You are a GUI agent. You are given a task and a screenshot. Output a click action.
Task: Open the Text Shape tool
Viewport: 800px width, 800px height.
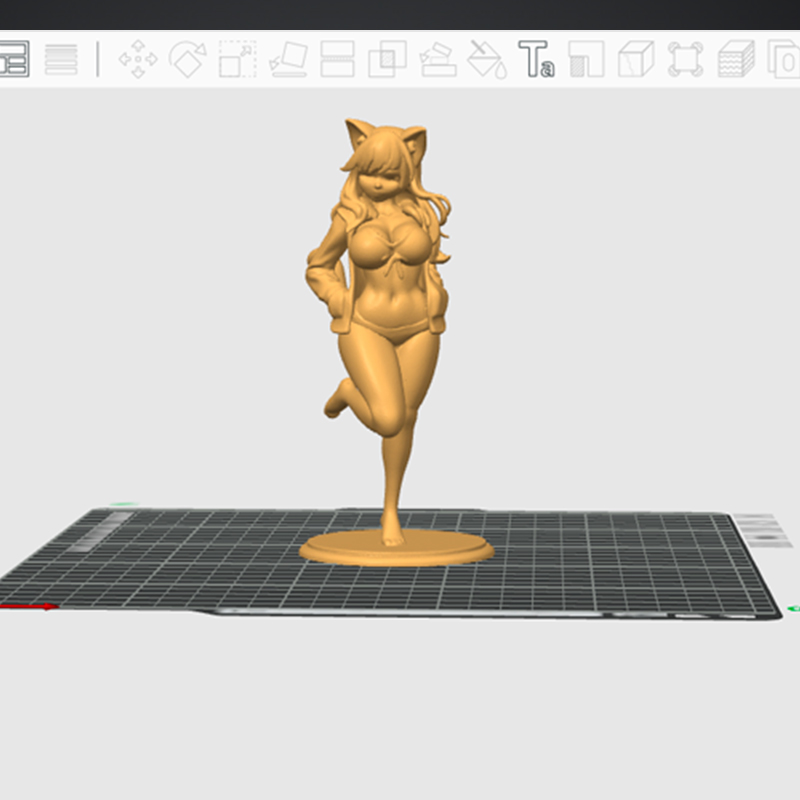point(536,59)
